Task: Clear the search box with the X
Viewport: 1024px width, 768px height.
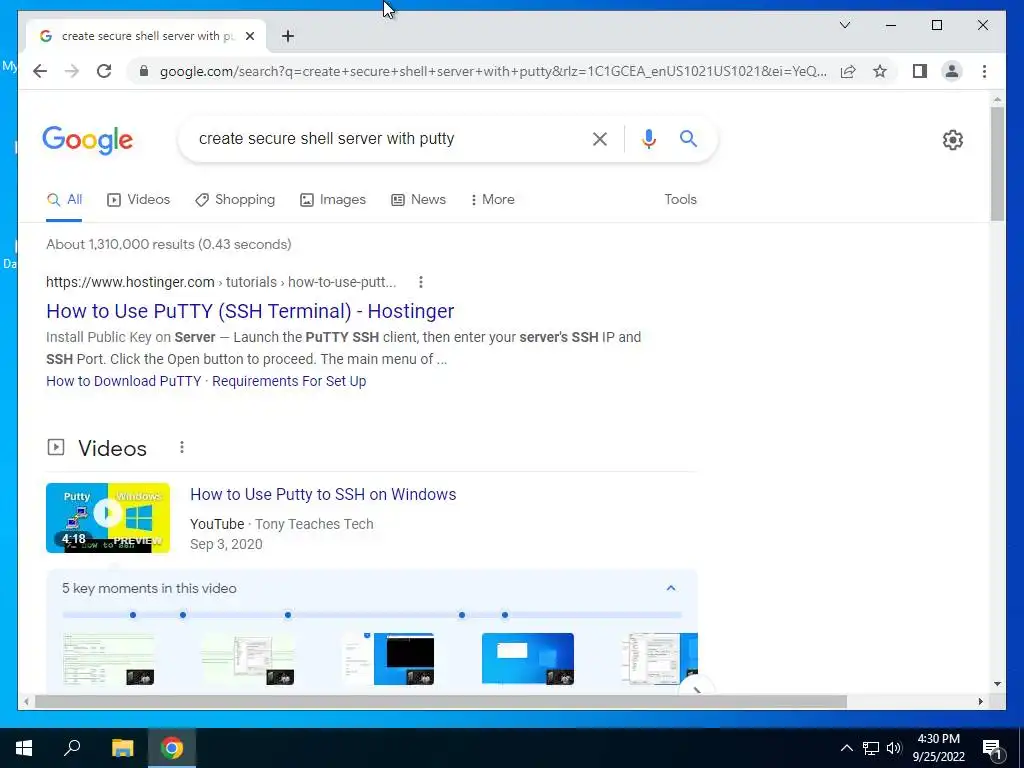Action: [600, 139]
